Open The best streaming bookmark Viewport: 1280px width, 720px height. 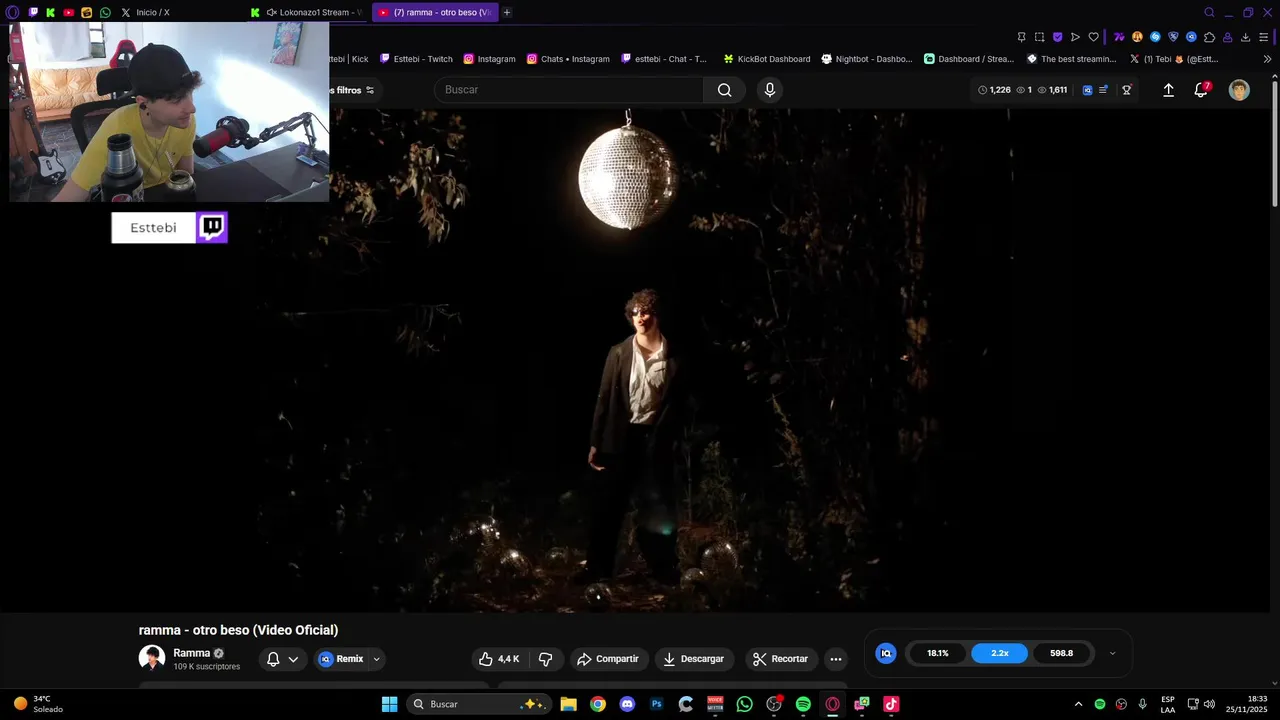[x=1072, y=59]
